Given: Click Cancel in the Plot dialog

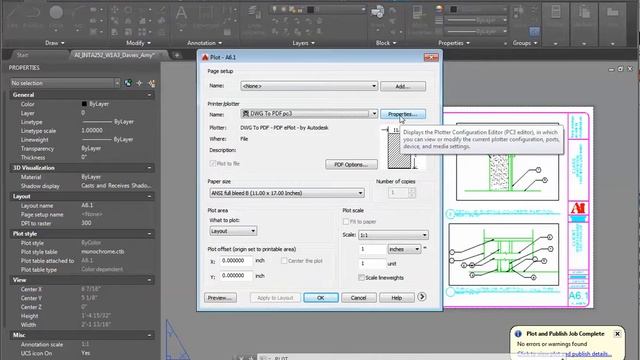Looking at the screenshot, I should tap(358, 298).
